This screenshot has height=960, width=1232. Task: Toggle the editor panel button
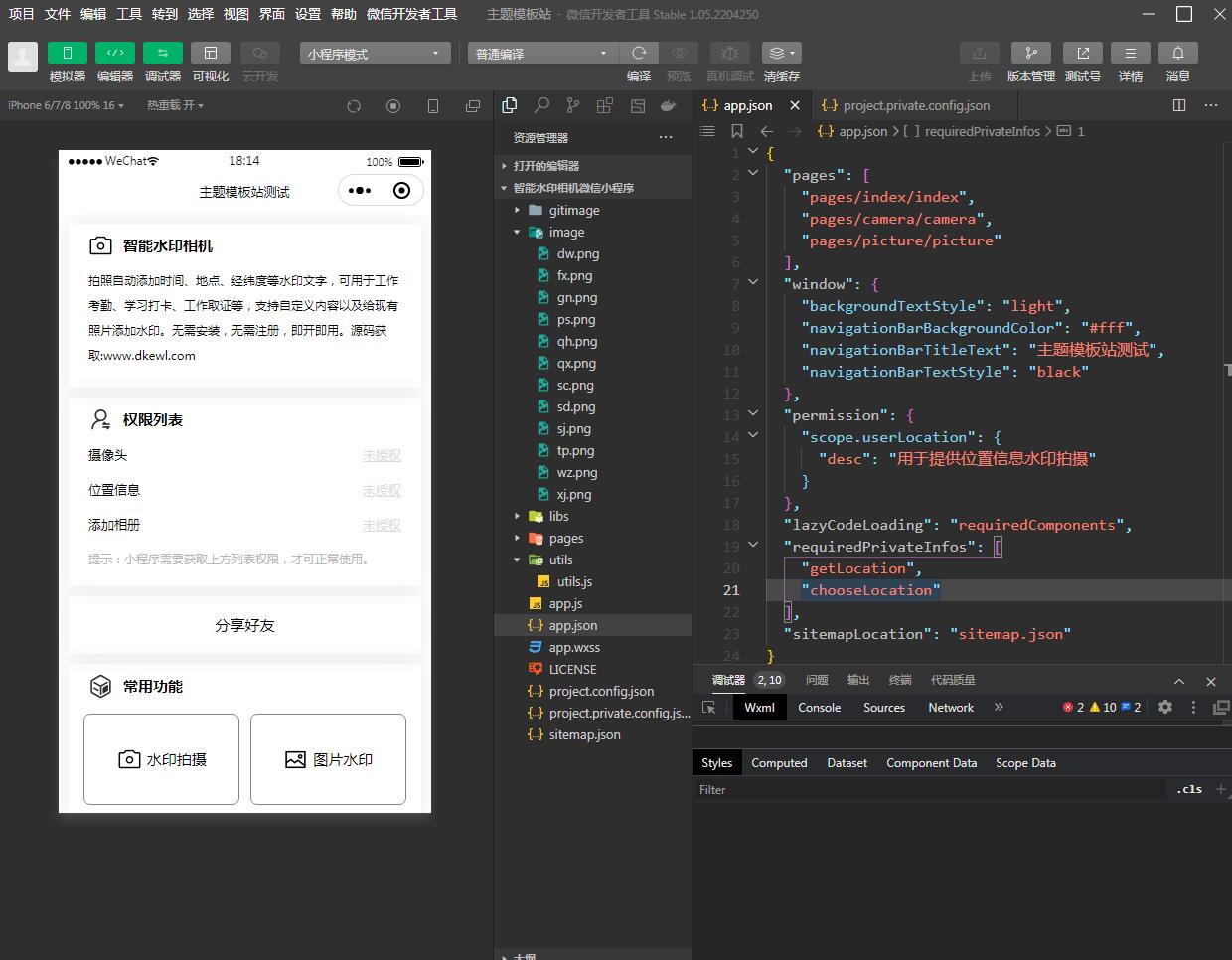[x=115, y=53]
